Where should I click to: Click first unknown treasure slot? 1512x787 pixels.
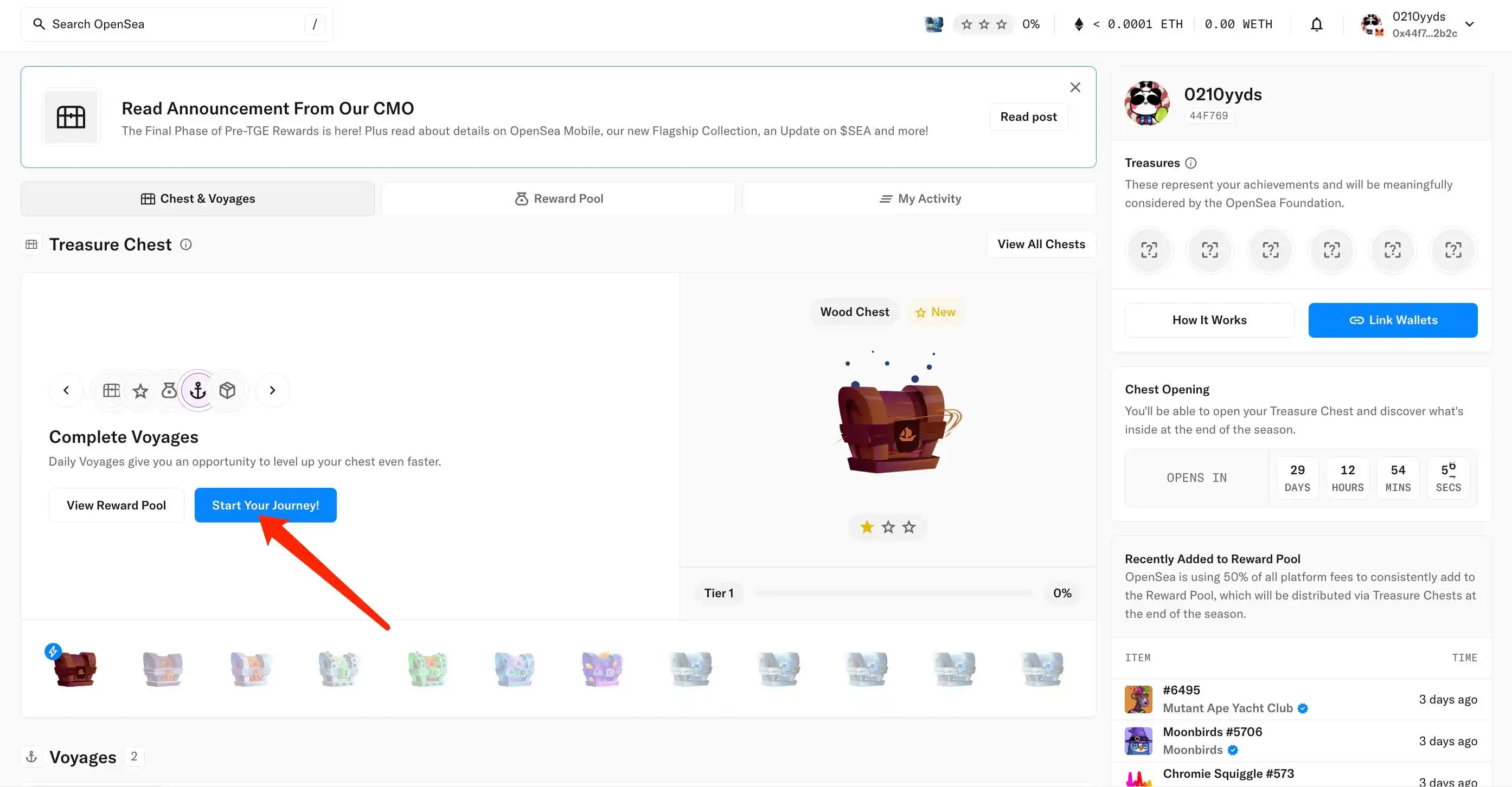(1149, 250)
